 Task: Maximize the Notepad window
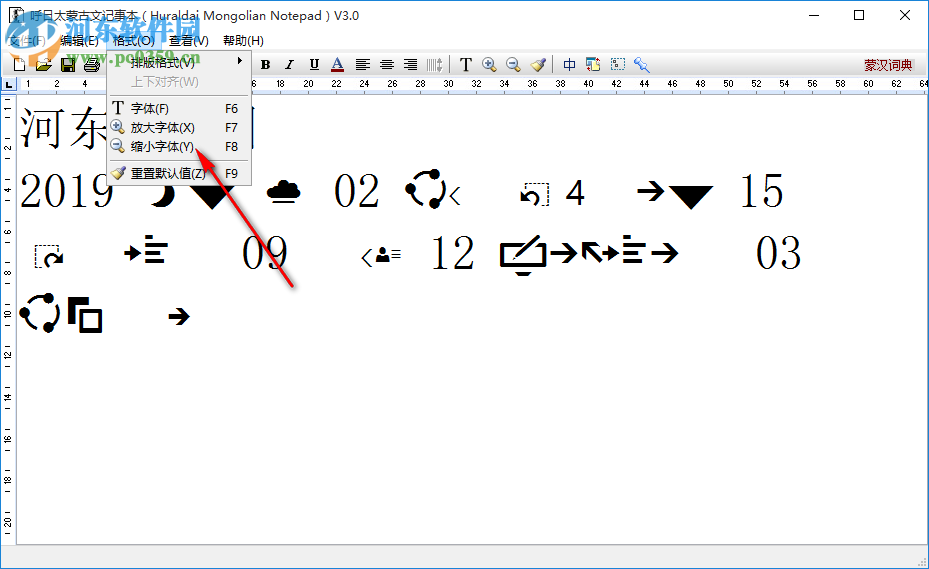tap(859, 15)
